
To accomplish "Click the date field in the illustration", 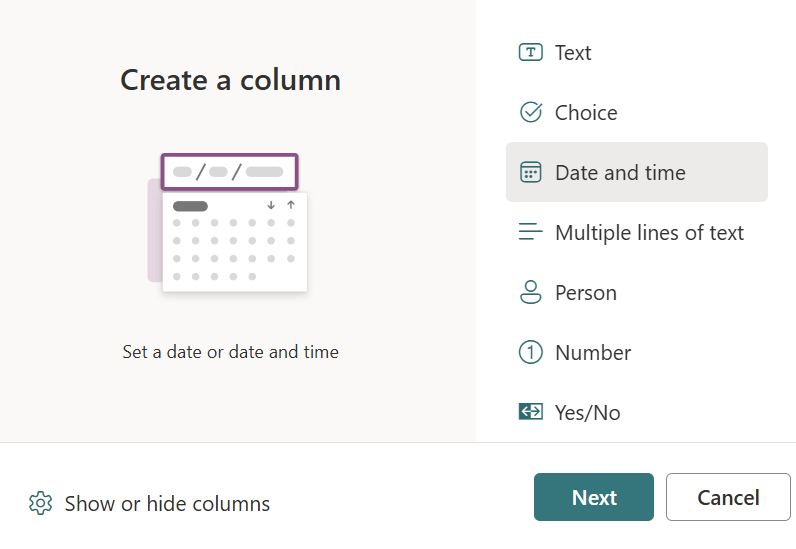I will pyautogui.click(x=230, y=171).
